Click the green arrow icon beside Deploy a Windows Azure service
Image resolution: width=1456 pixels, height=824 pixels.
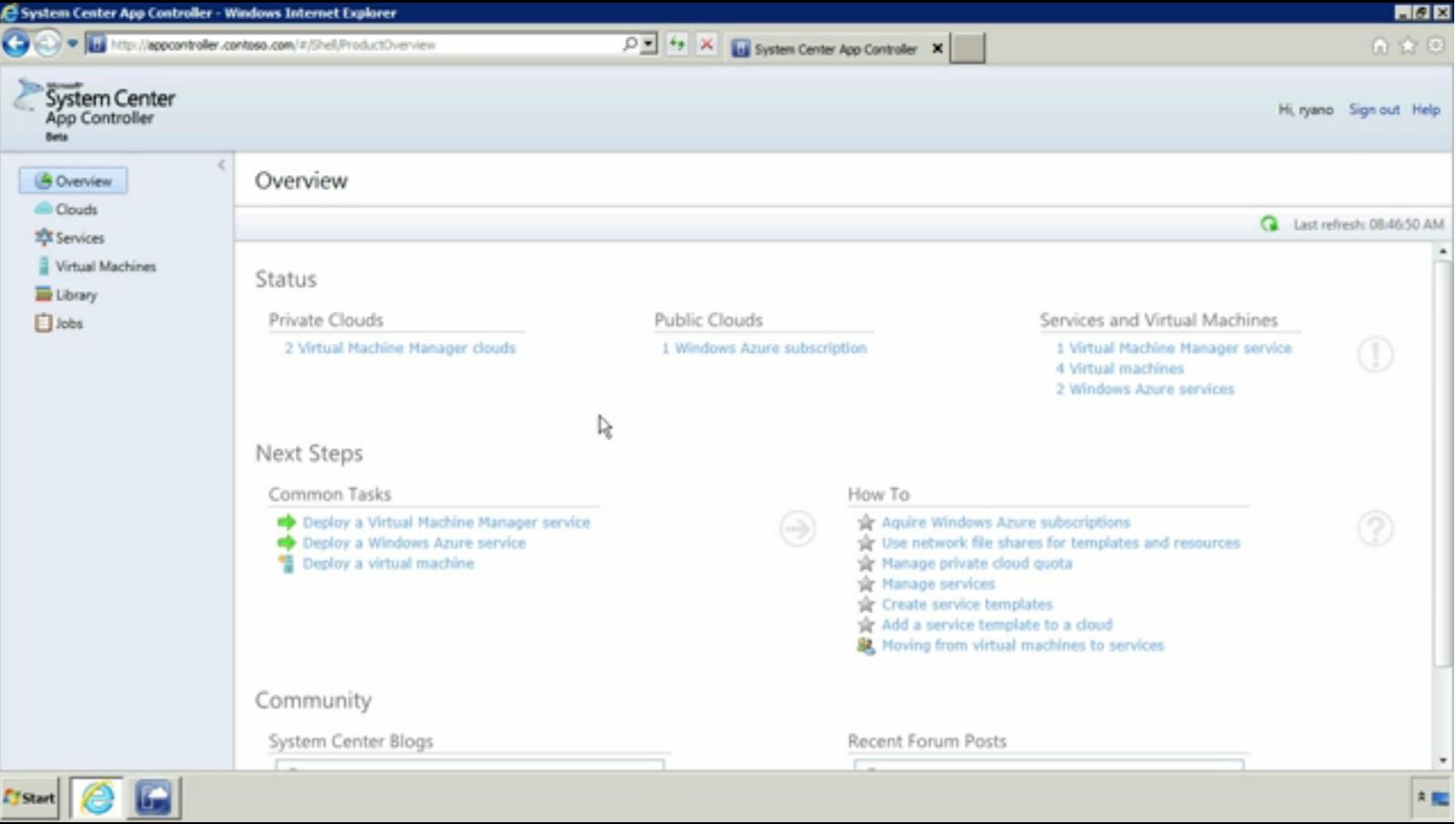point(287,543)
